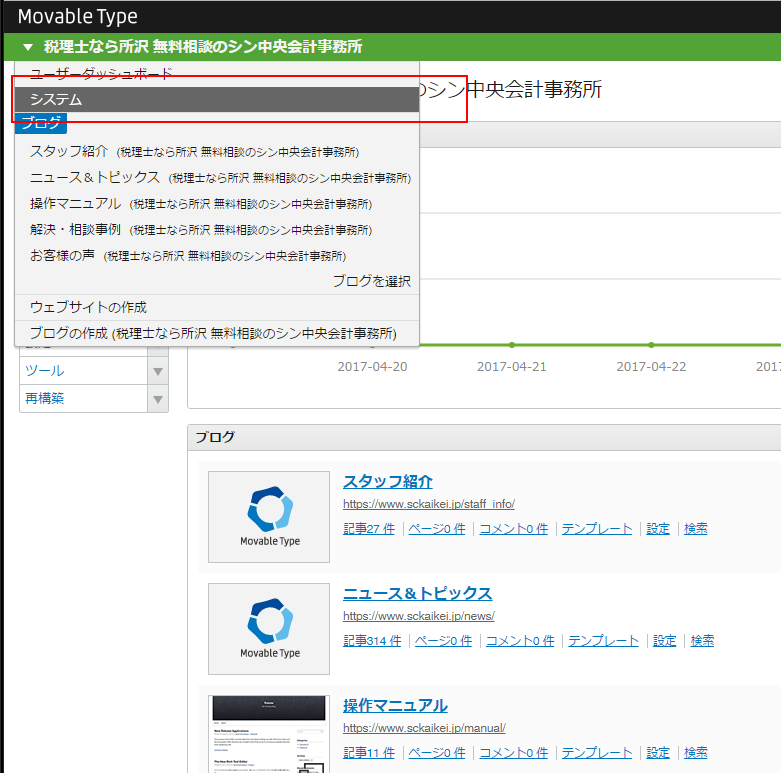
Task: Open 設定 for スタッフ紹介
Action: (x=658, y=528)
